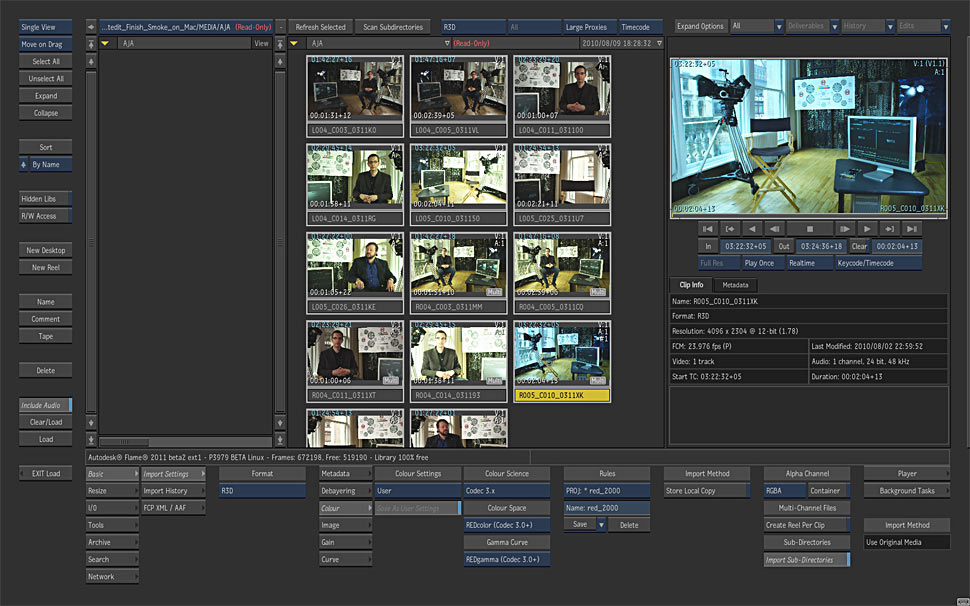
Task: Open the Import History menu item
Action: point(172,491)
